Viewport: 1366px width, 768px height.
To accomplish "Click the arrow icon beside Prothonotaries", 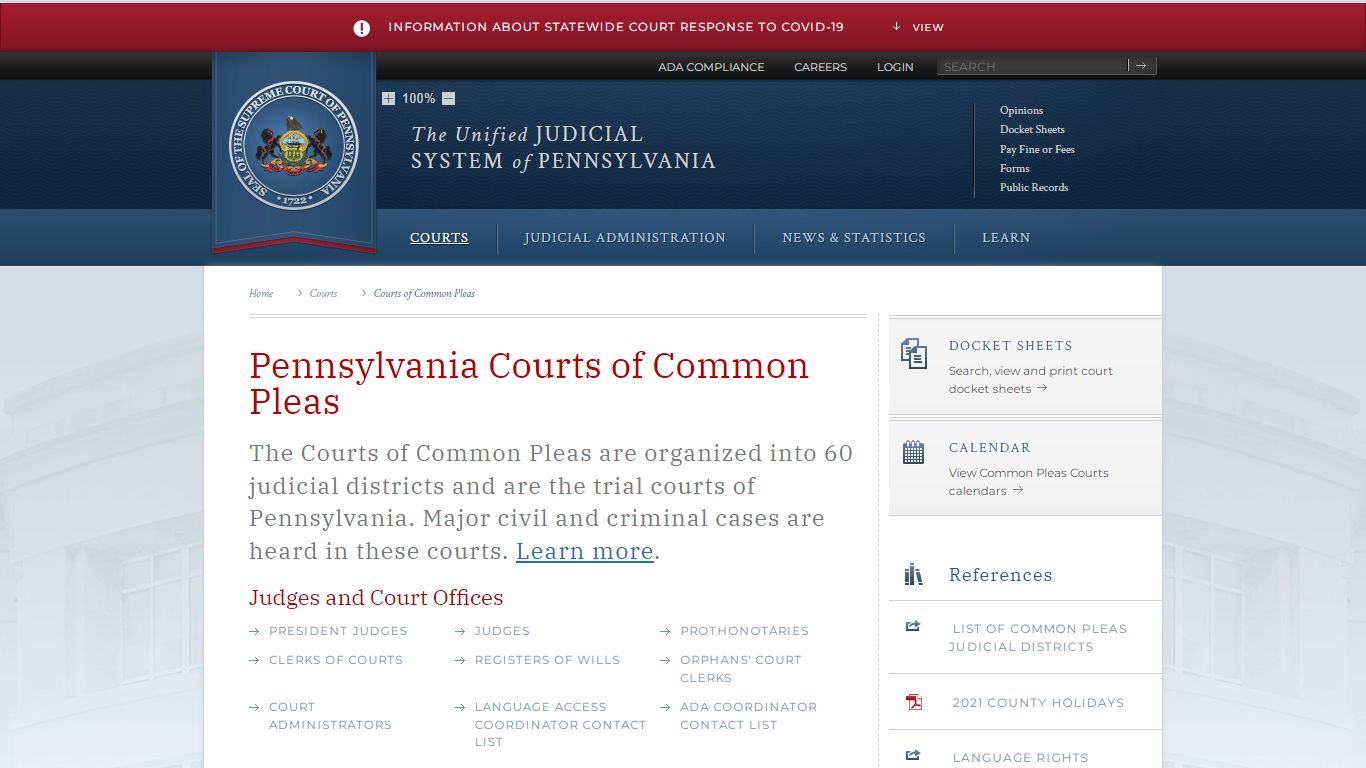I will [665, 631].
